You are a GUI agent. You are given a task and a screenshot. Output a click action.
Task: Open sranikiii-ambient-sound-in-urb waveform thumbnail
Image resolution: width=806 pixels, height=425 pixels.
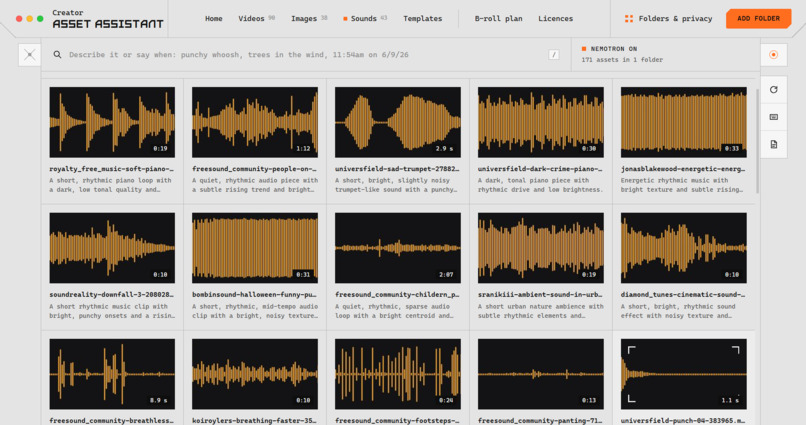pos(540,248)
